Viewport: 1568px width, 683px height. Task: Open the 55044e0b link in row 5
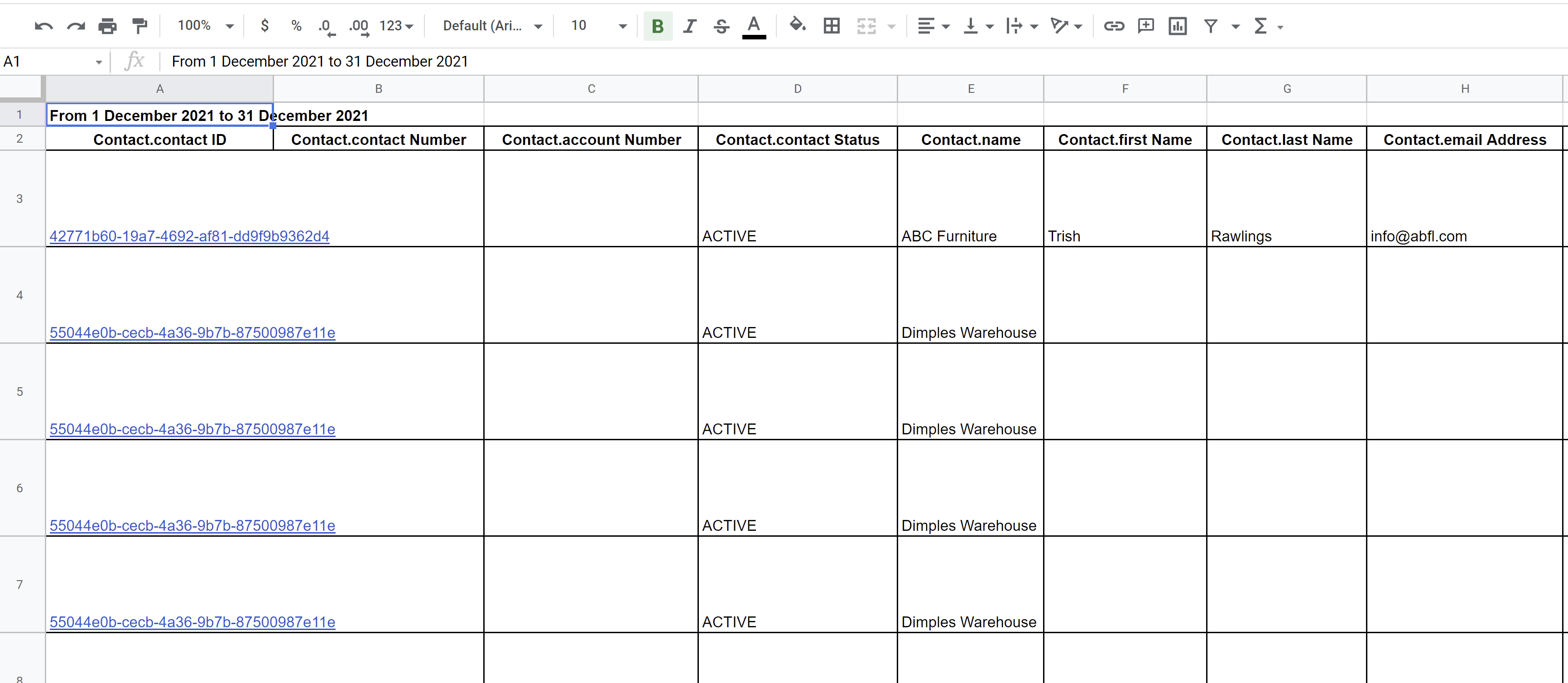click(192, 429)
